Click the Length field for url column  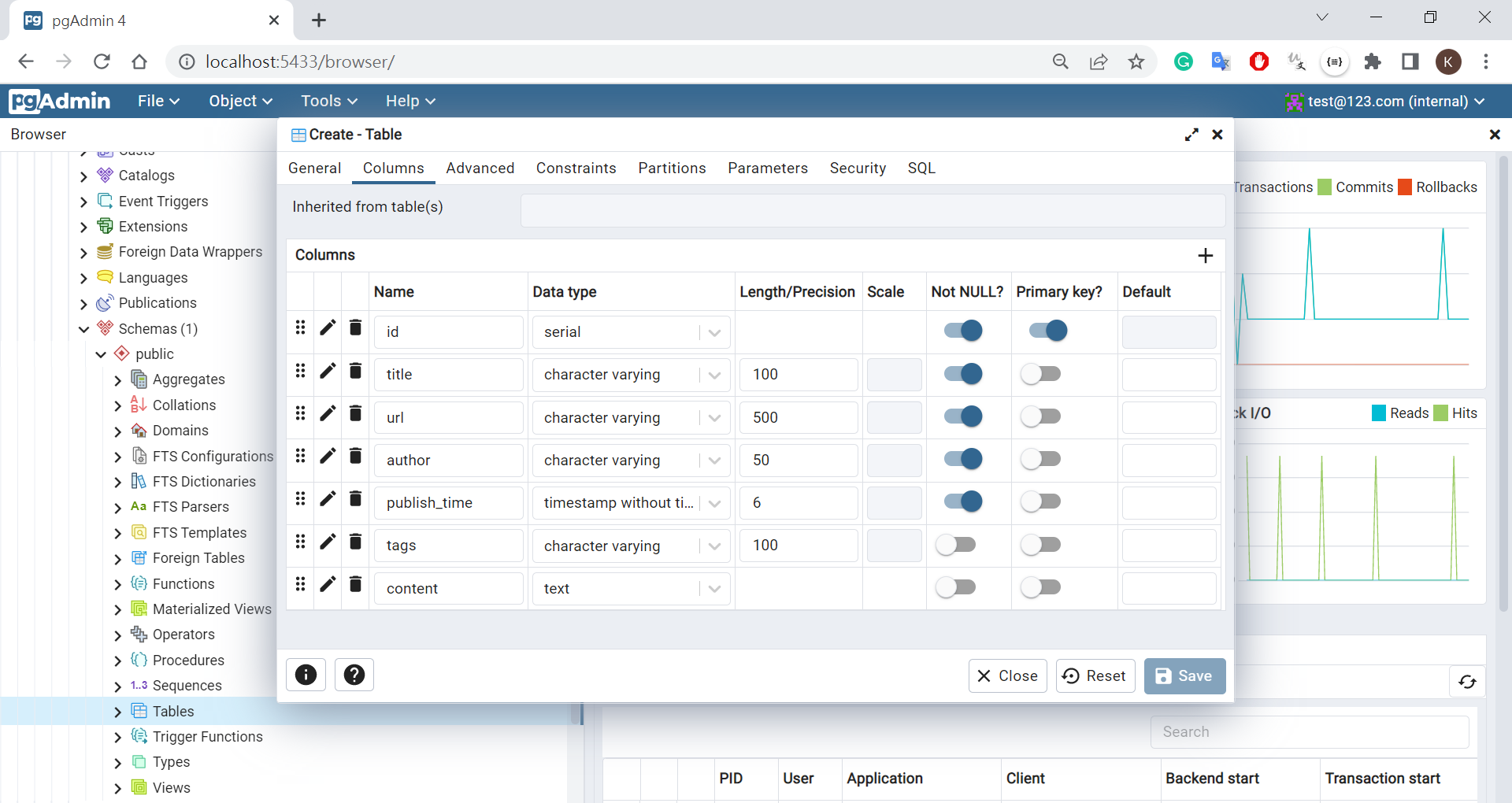(798, 417)
